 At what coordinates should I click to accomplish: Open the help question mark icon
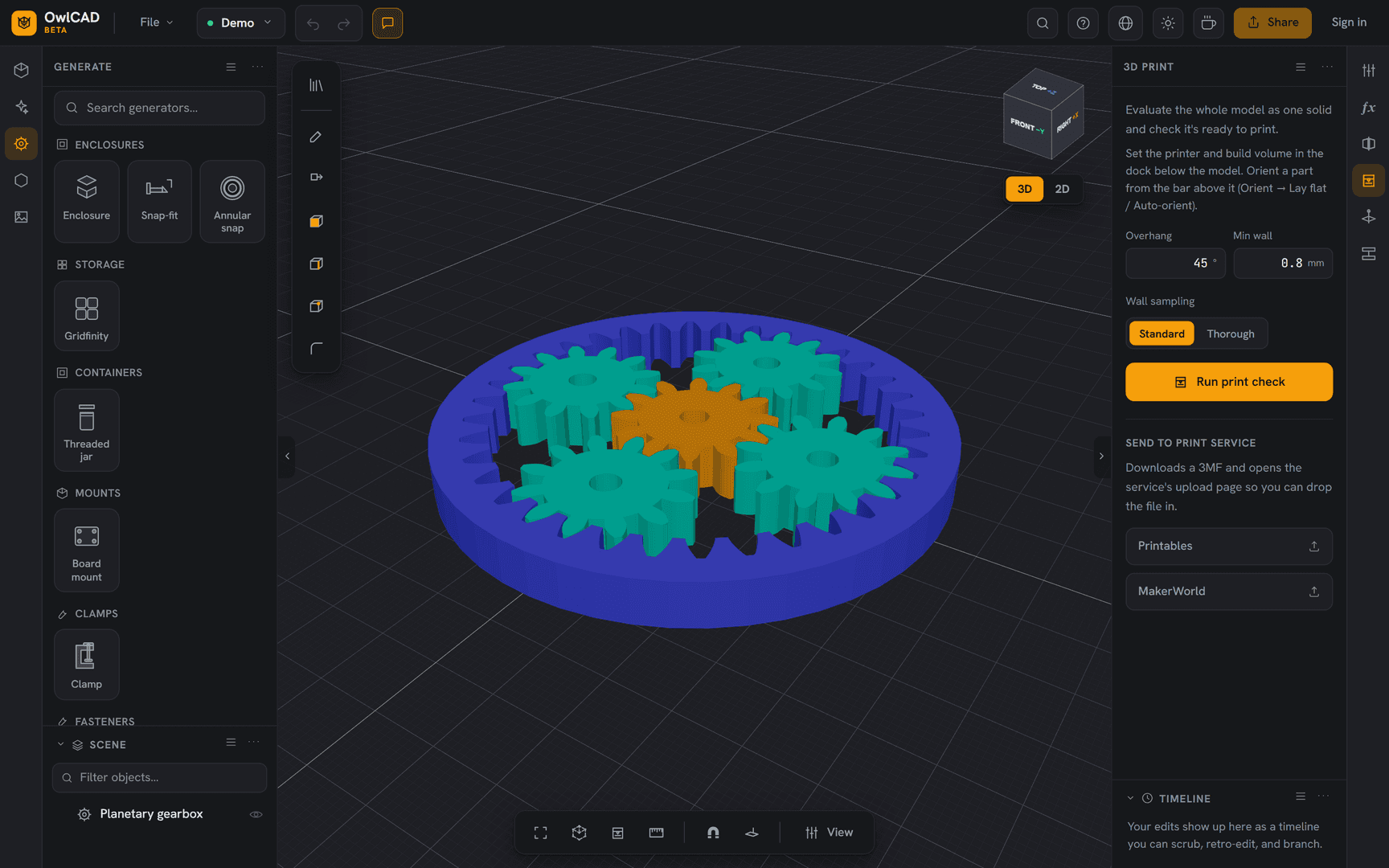[x=1083, y=23]
